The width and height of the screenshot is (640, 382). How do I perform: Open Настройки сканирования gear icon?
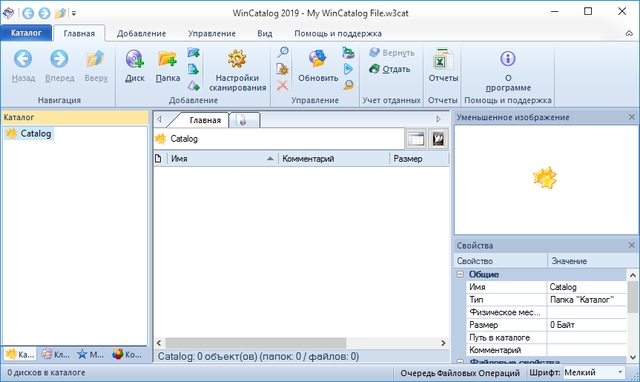(x=237, y=59)
